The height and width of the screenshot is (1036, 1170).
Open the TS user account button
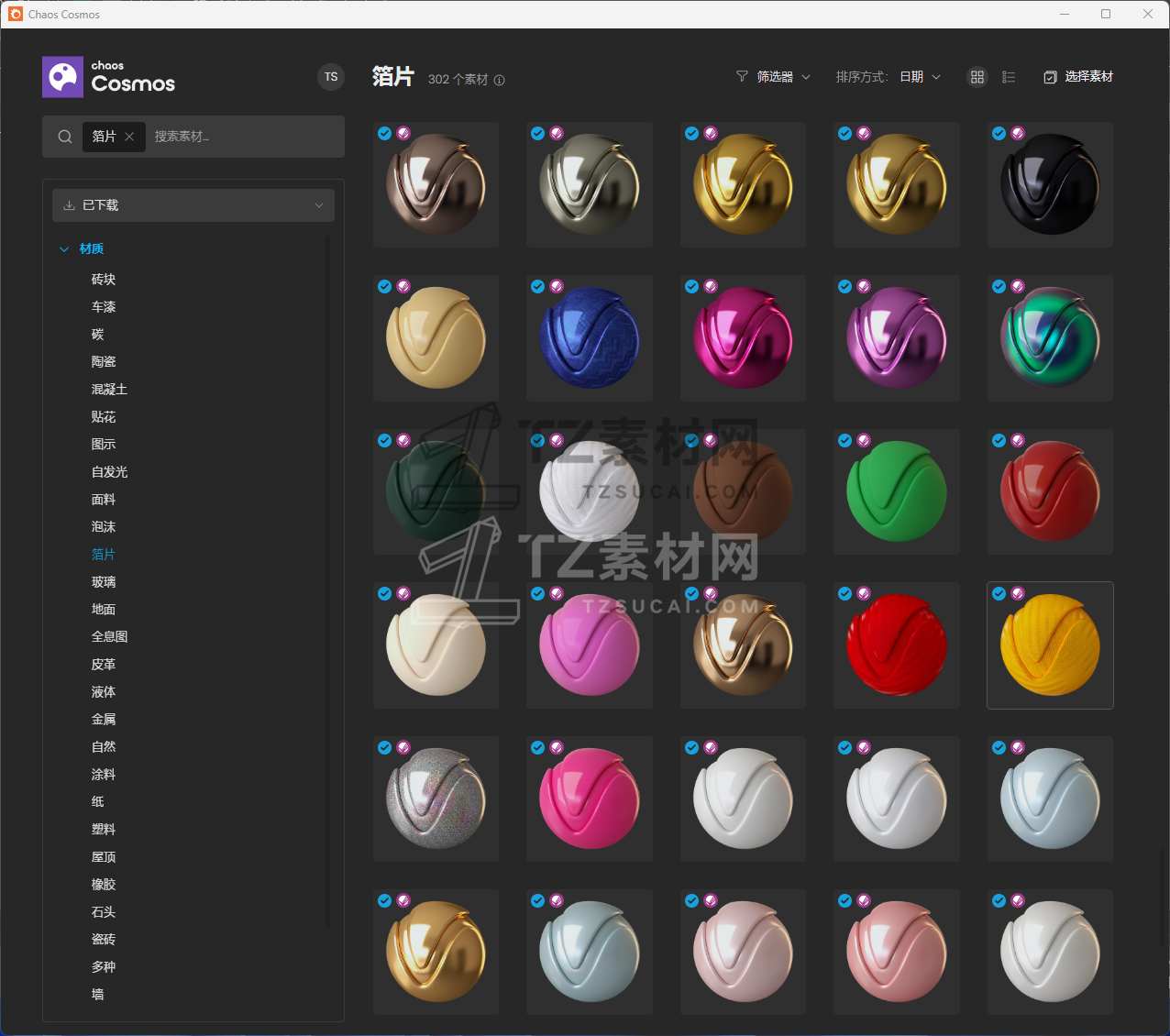coord(331,77)
